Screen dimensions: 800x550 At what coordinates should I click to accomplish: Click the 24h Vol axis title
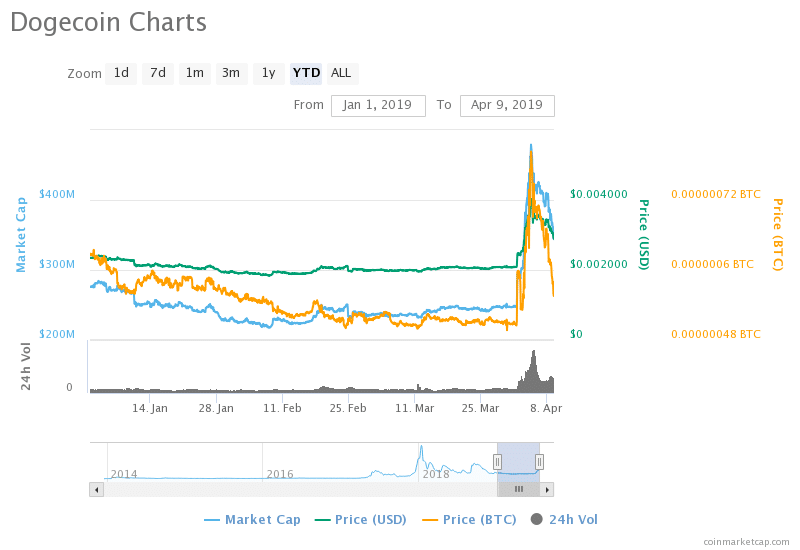point(26,366)
